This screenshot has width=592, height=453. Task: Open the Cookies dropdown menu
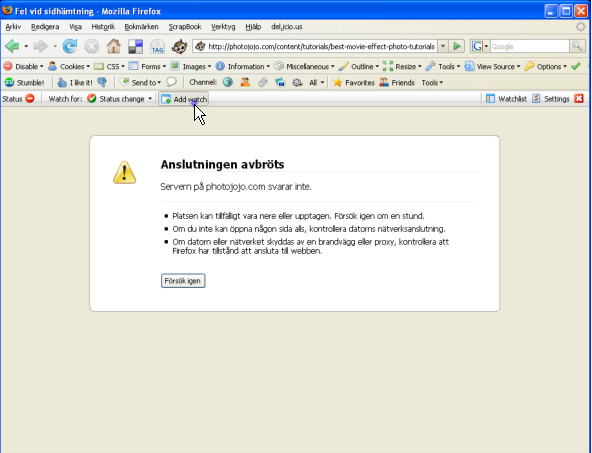69,66
